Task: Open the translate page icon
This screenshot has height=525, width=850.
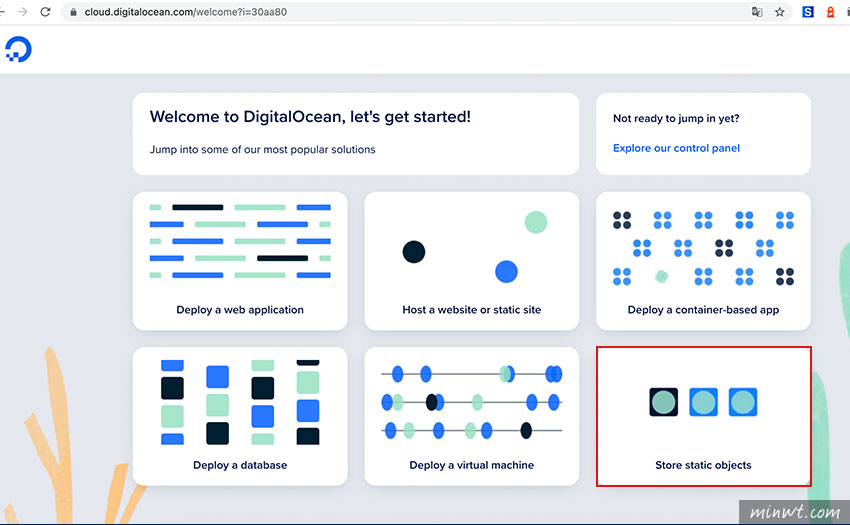Action: (757, 12)
